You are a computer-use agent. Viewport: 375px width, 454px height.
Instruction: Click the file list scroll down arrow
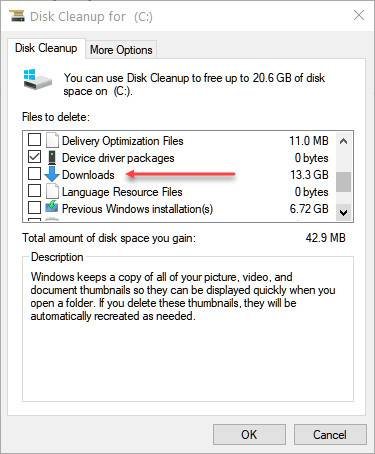[x=343, y=212]
